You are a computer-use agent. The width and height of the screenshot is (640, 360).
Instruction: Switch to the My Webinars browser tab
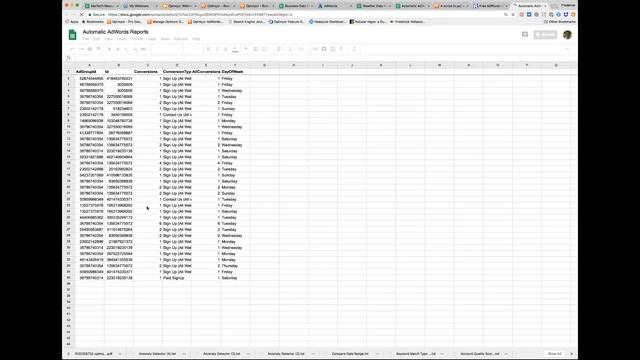point(140,6)
